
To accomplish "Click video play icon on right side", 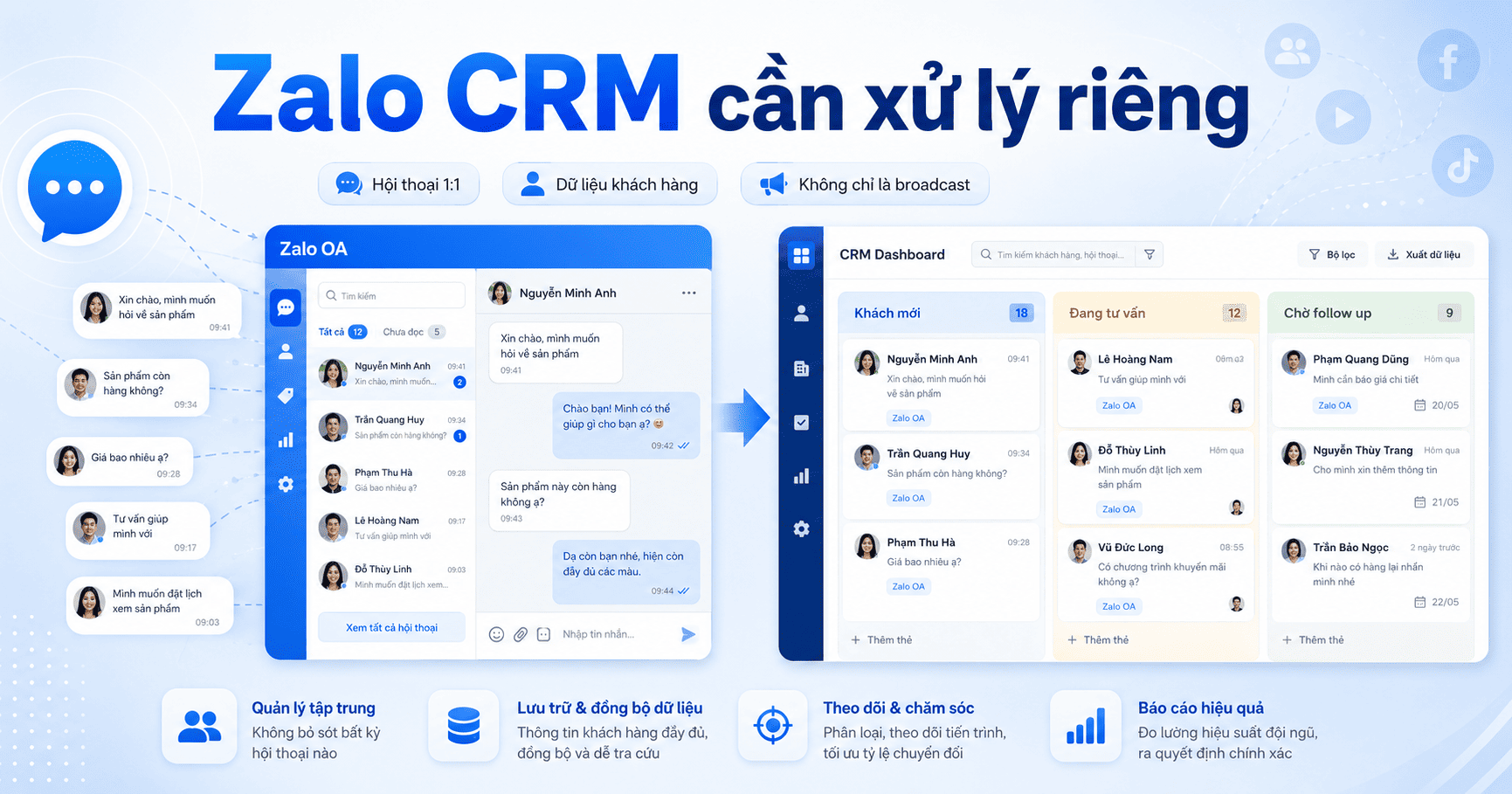I will 1343,117.
